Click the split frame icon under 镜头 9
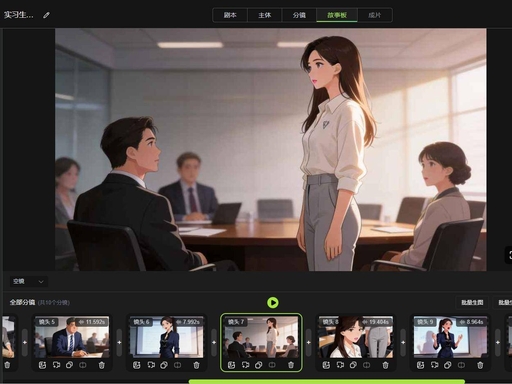512x384 pixels. (x=461, y=365)
